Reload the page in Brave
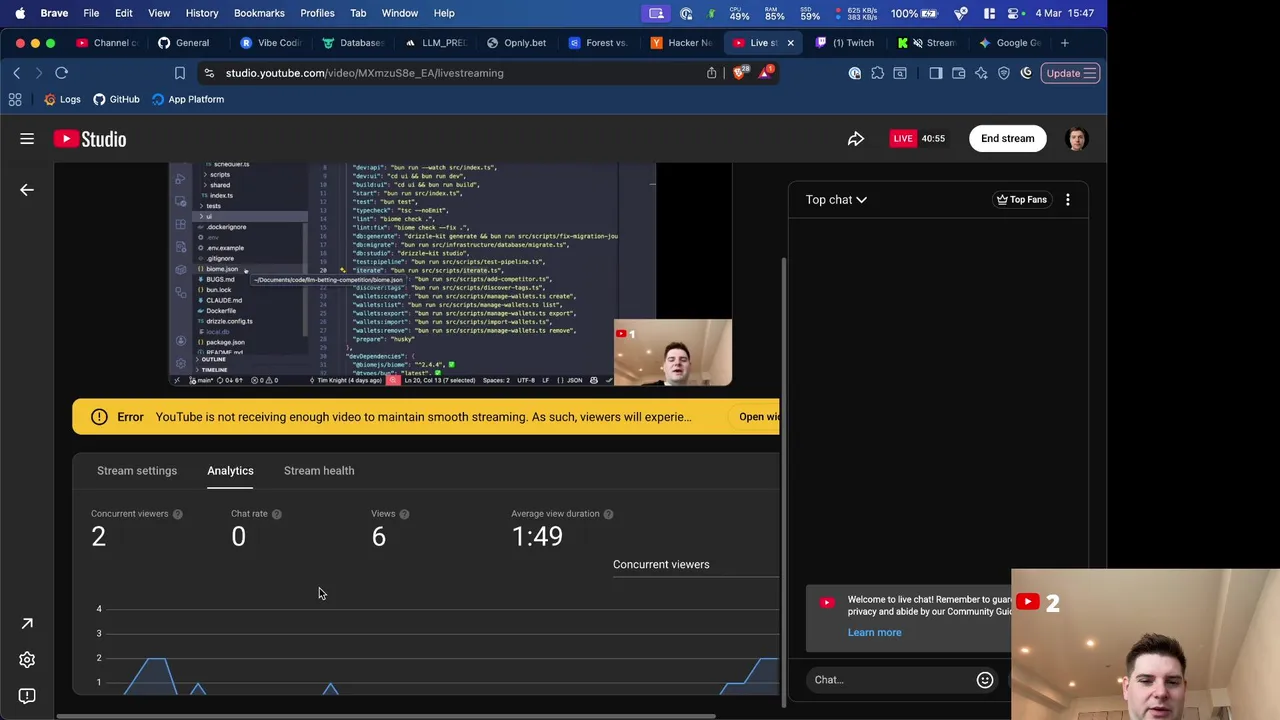 click(x=61, y=73)
